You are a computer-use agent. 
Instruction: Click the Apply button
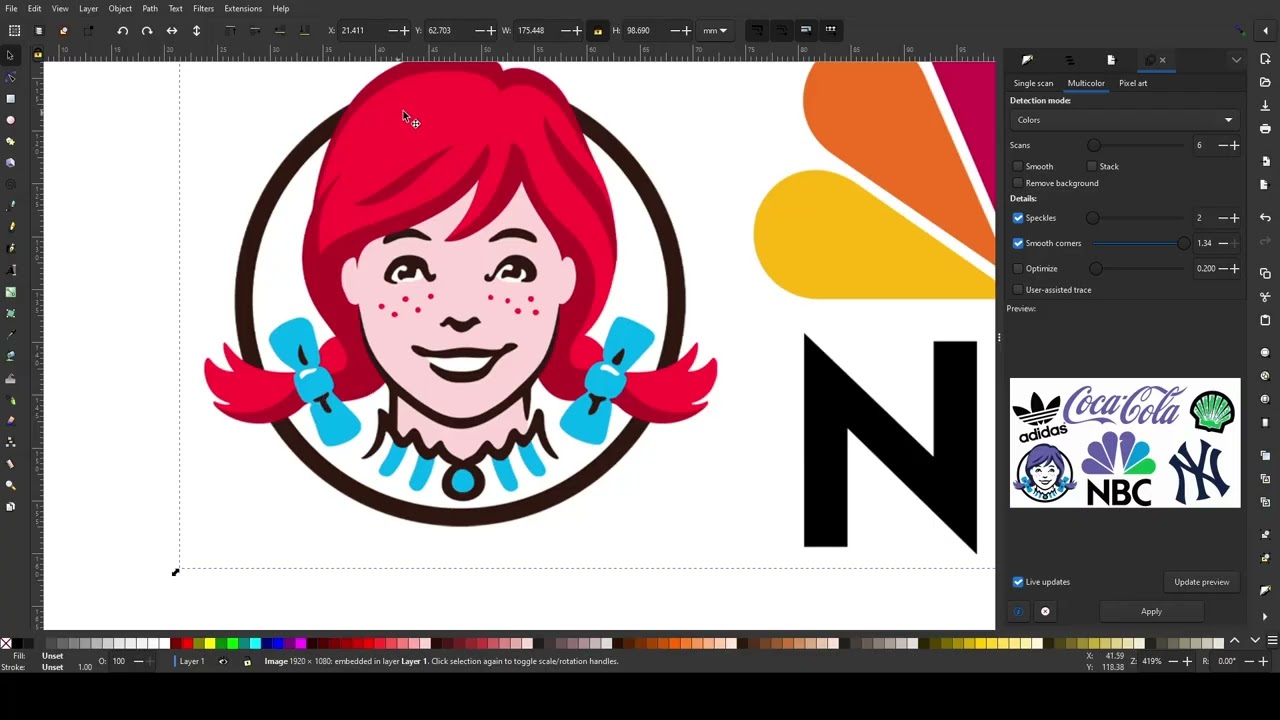click(1151, 612)
